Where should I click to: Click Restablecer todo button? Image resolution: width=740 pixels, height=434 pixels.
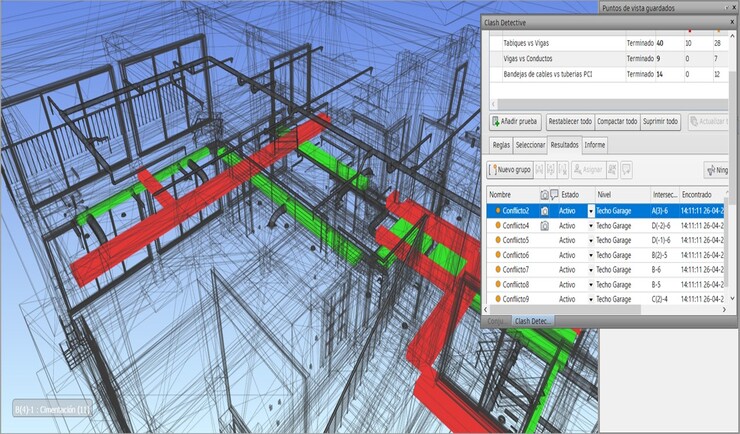pyautogui.click(x=570, y=122)
